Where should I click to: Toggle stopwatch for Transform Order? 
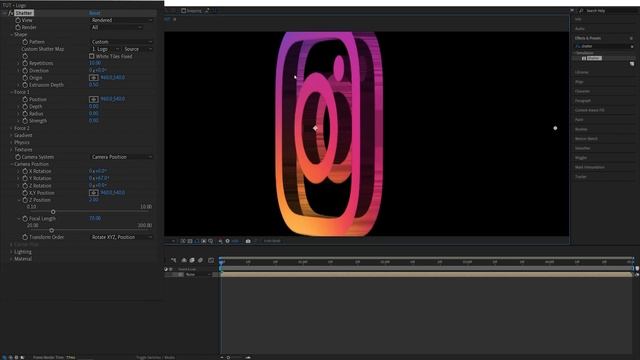tap(25, 237)
